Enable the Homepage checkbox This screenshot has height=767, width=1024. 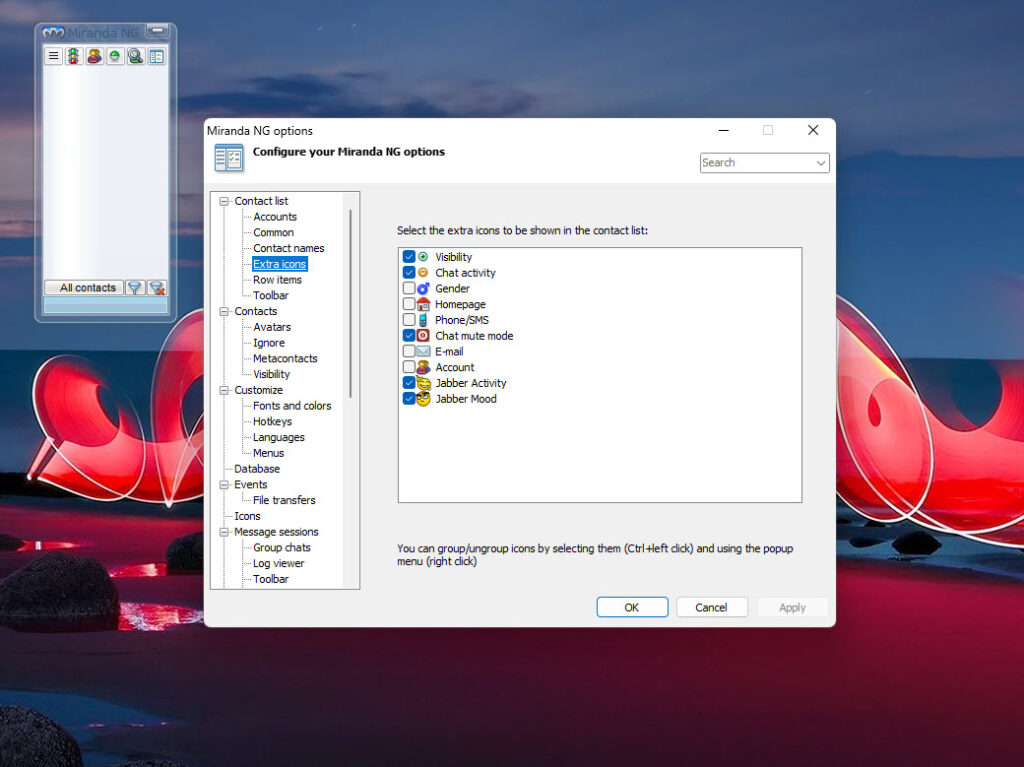(409, 304)
